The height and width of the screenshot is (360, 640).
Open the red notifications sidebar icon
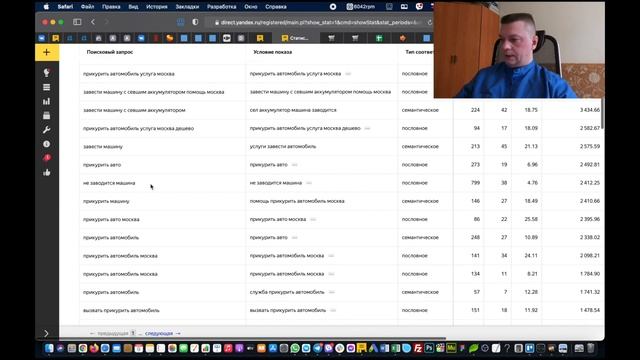click(47, 158)
